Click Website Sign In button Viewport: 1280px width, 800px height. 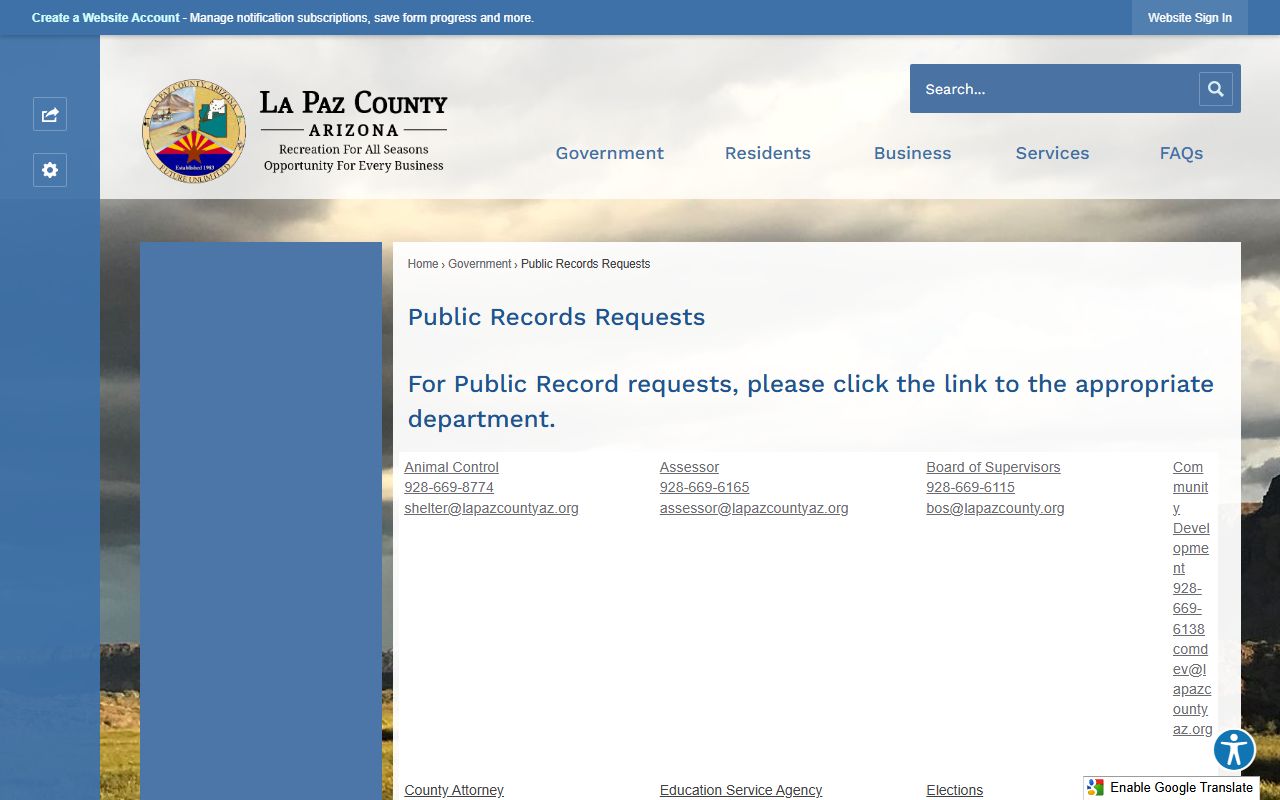coord(1190,18)
